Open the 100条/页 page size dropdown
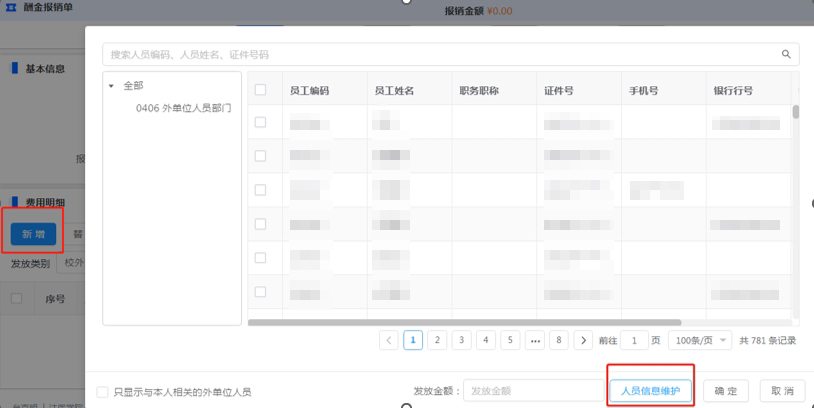Image resolution: width=814 pixels, height=408 pixels. click(x=702, y=340)
